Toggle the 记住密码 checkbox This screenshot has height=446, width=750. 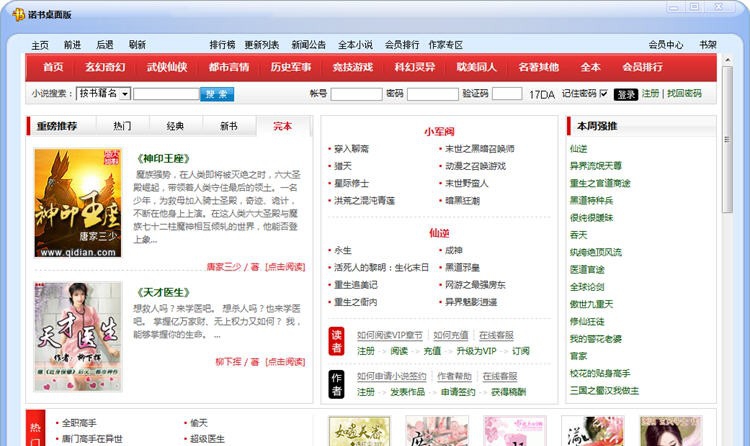coord(604,93)
